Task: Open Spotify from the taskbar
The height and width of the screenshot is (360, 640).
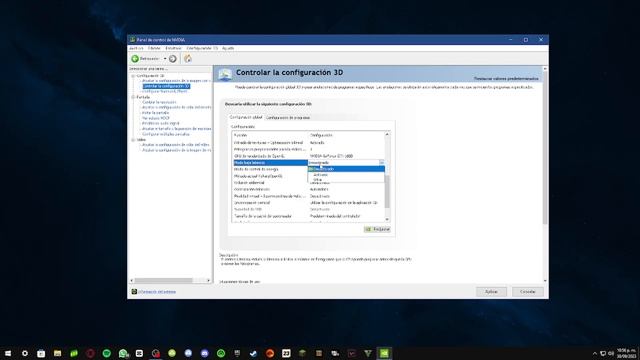Action: click(107, 353)
